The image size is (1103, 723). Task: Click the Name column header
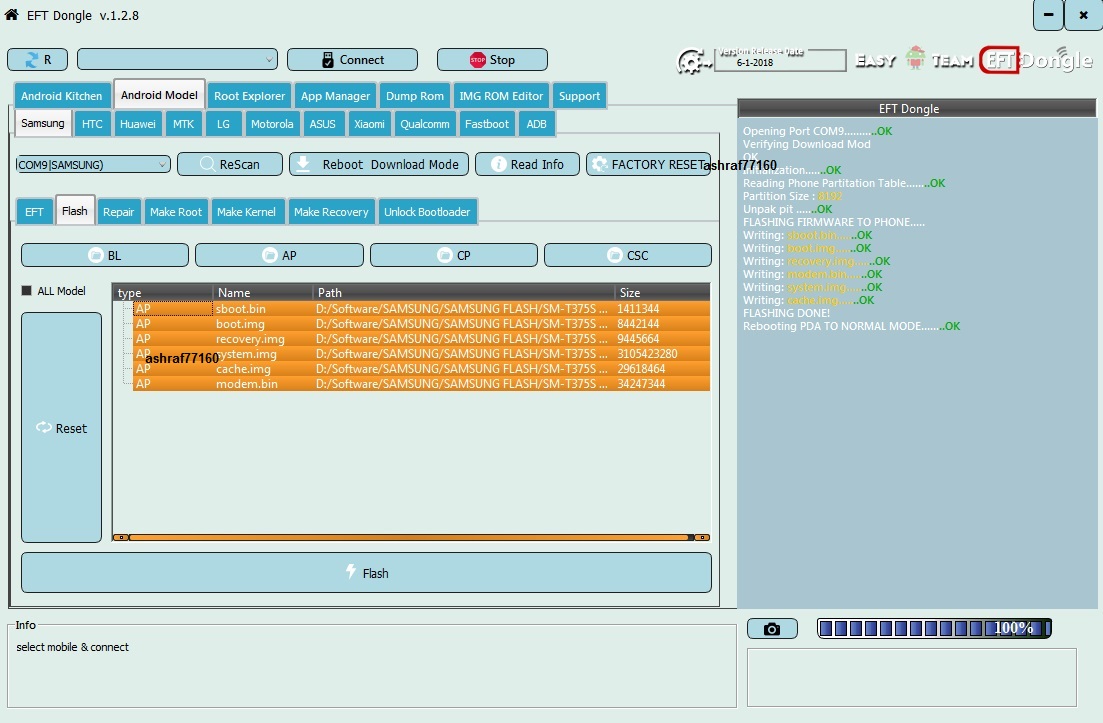point(262,293)
